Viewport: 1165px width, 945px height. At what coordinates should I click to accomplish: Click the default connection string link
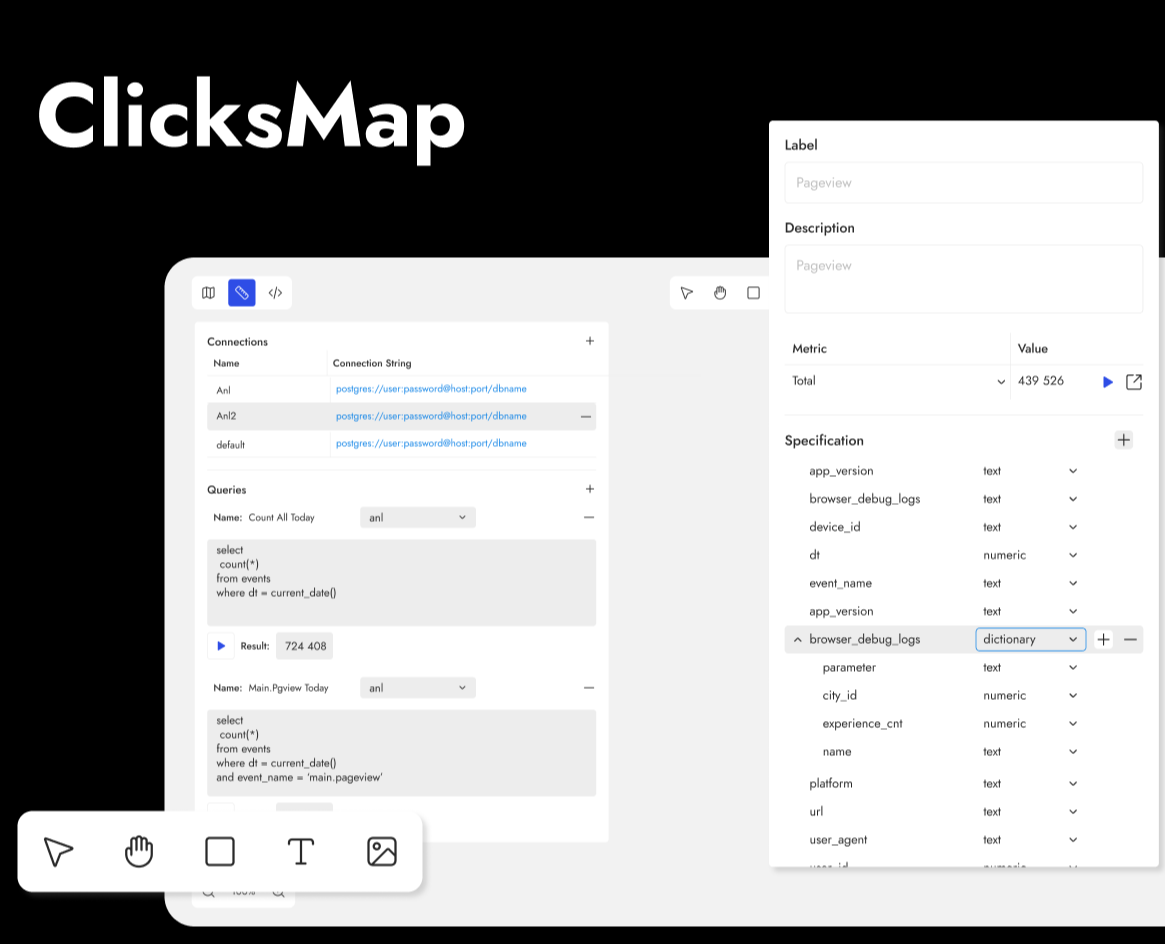tap(431, 444)
